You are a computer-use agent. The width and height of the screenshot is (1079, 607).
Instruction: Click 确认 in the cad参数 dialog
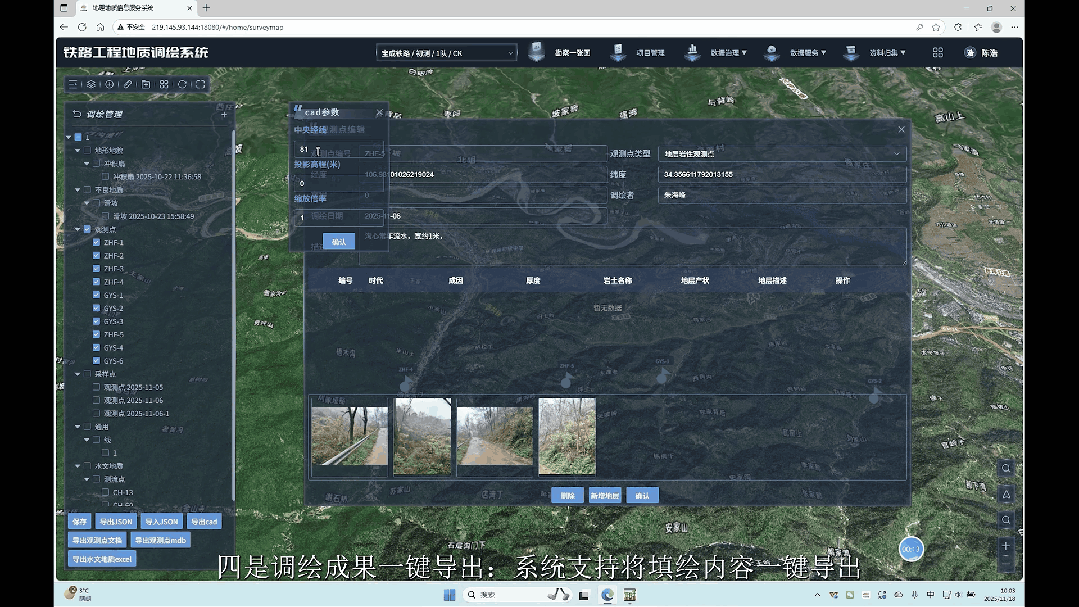coord(339,242)
